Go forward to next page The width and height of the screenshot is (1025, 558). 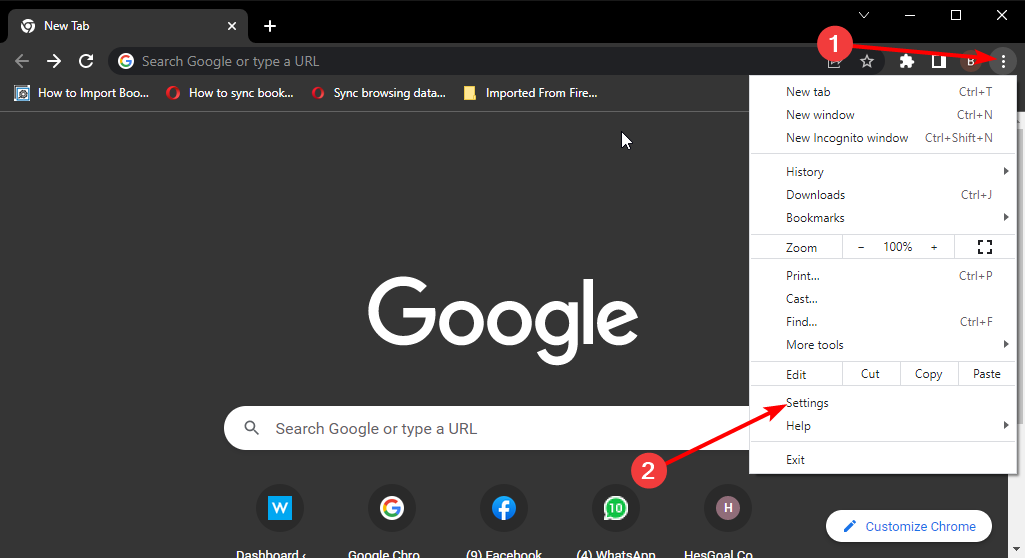pos(54,61)
